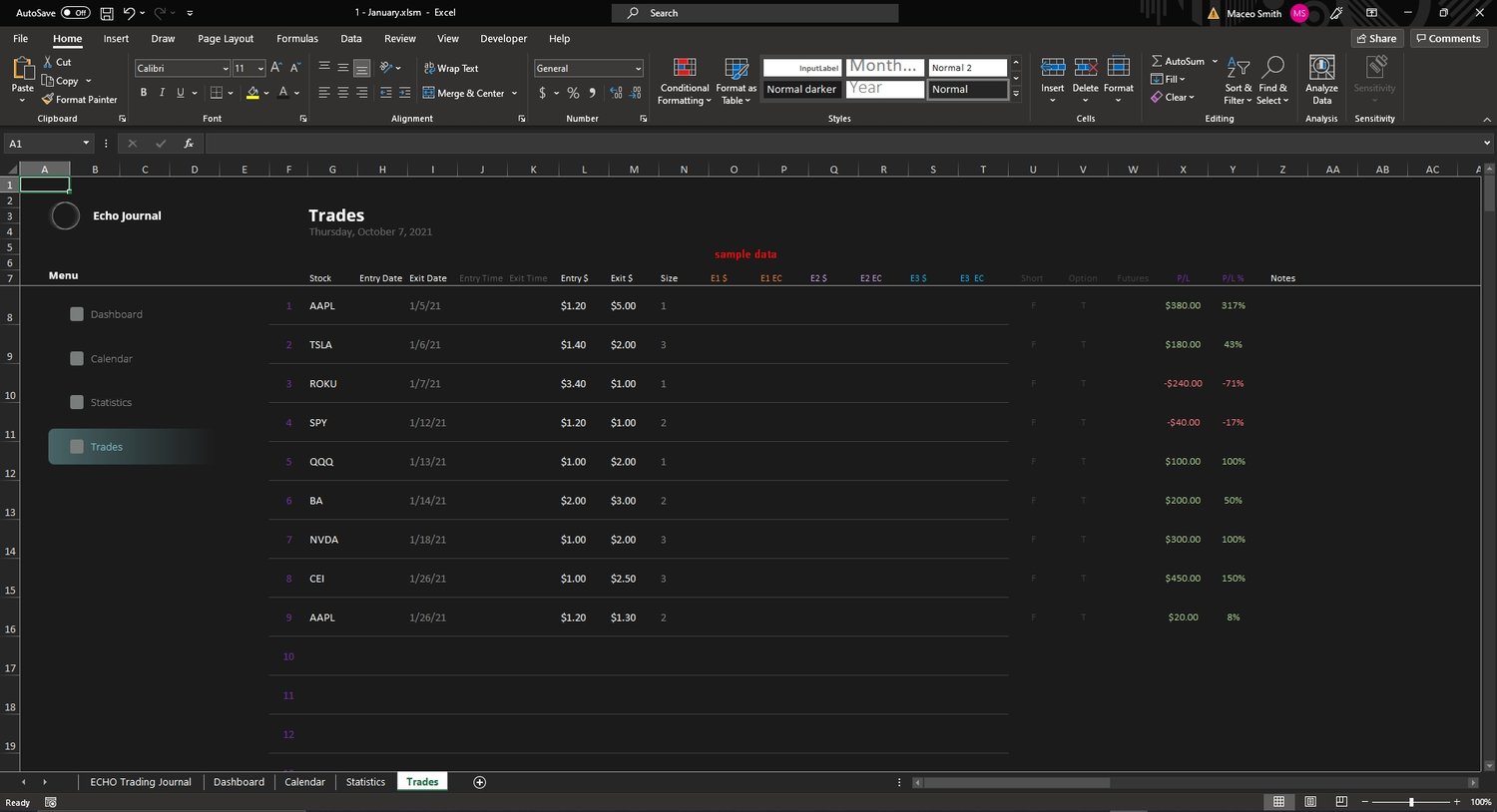The image size is (1497, 812).
Task: Open the font size dropdown
Action: coord(260,69)
